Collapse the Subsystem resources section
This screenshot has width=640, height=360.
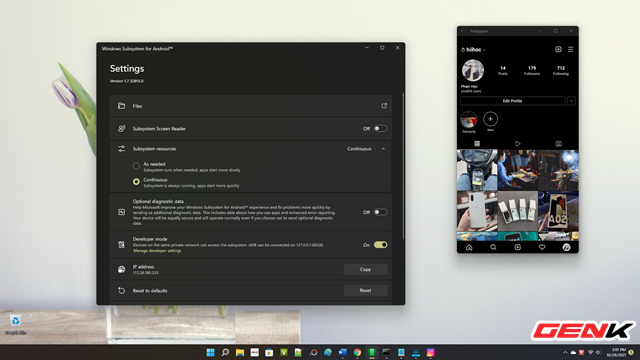[x=383, y=149]
